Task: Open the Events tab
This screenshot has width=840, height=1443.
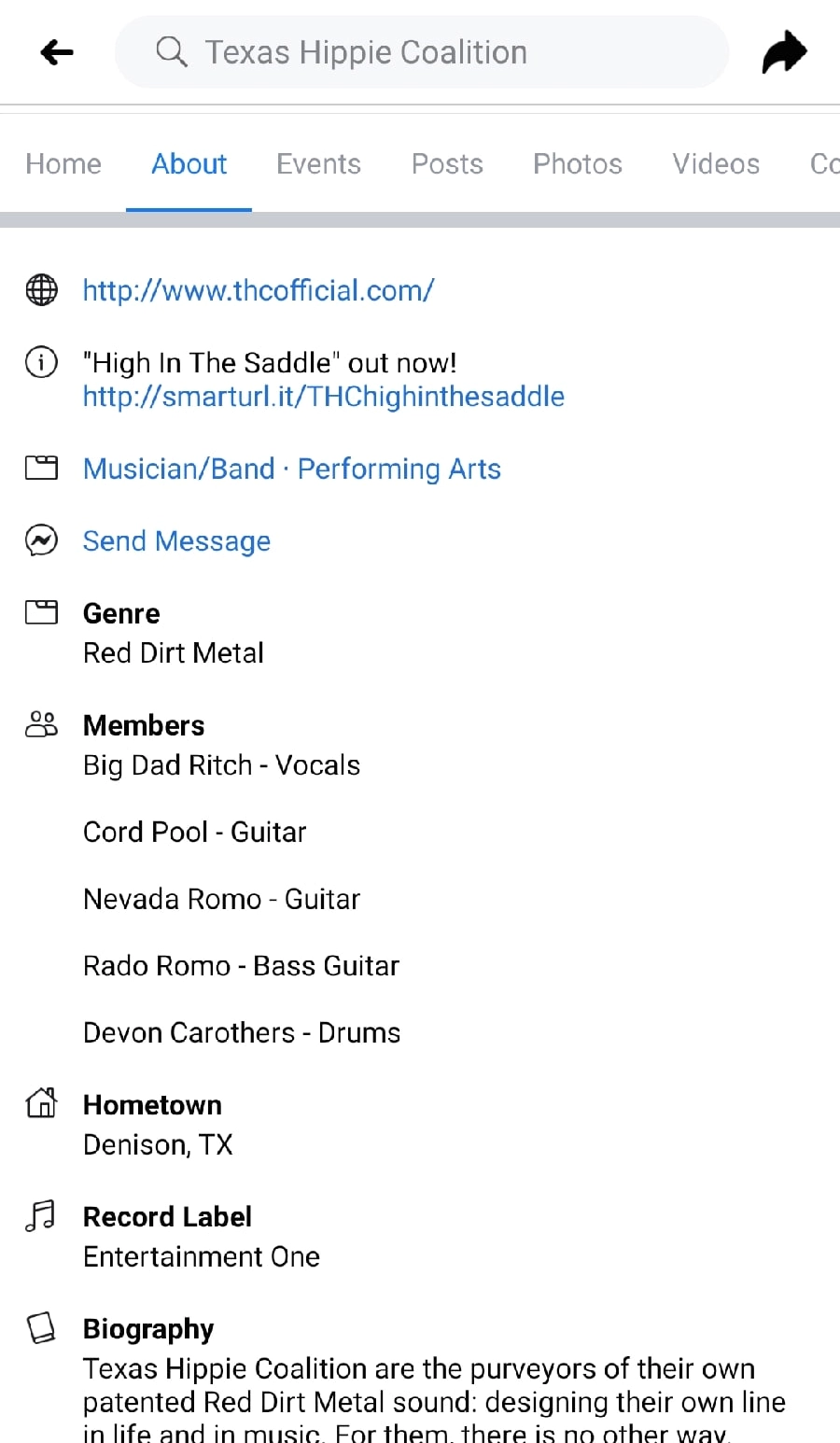Action: pyautogui.click(x=318, y=163)
